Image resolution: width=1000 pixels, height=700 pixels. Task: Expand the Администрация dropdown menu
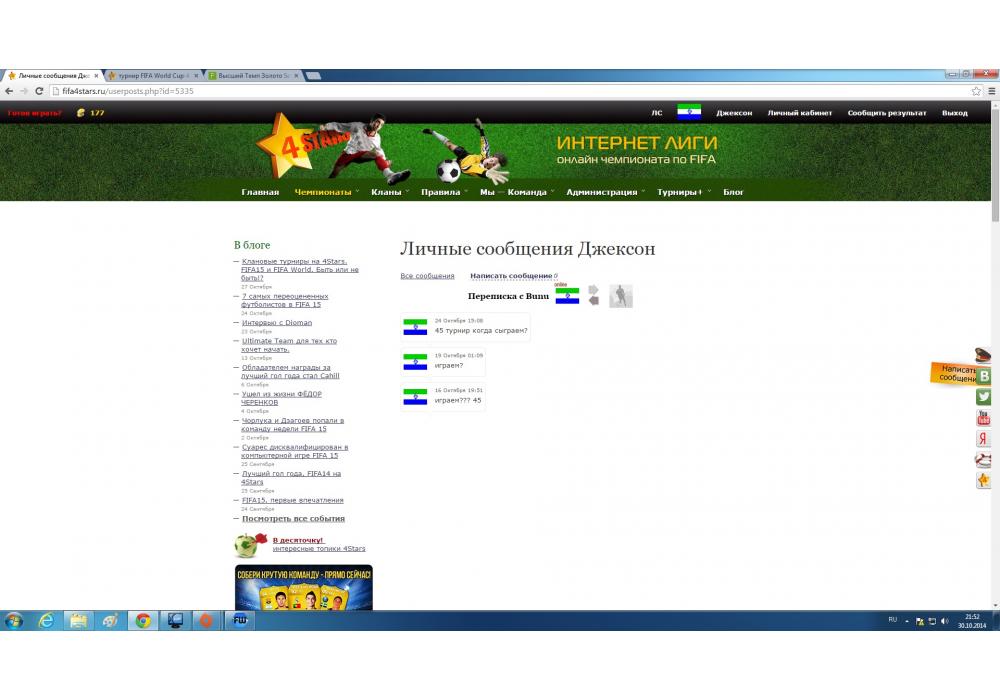click(602, 192)
